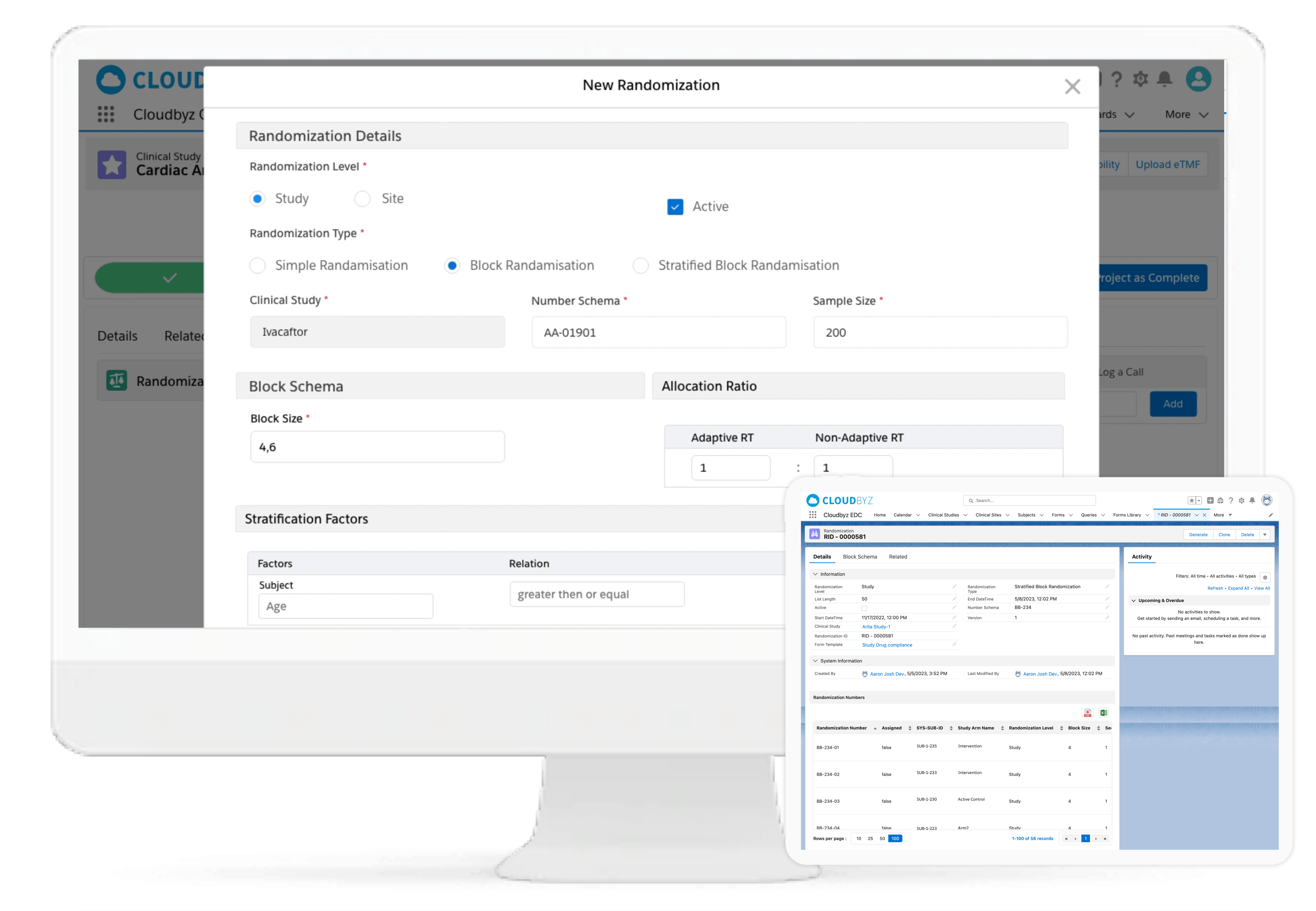The image size is (1316, 911).
Task: Click the help question mark icon on monitor
Action: pos(1117,79)
